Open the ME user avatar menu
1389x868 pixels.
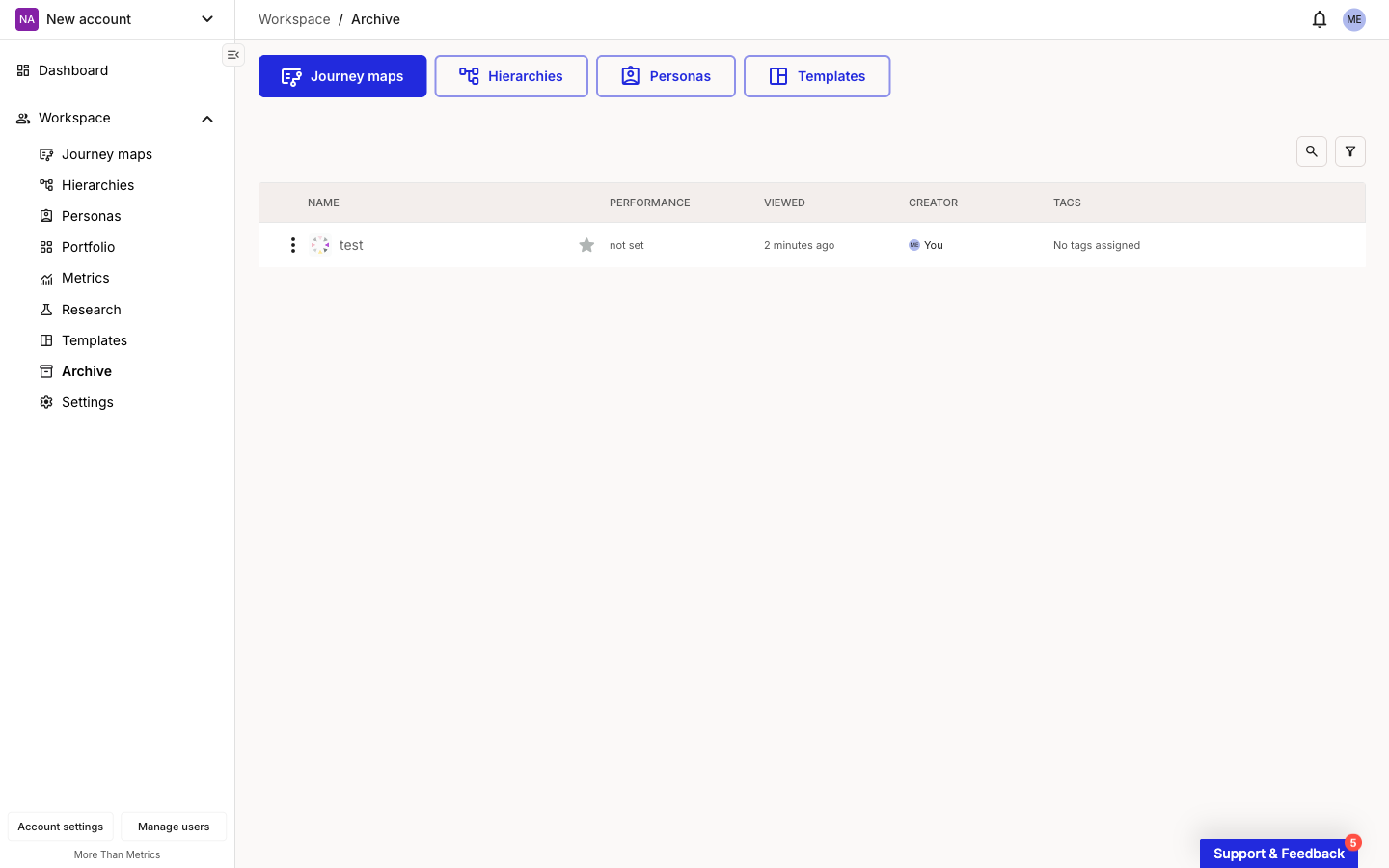tap(1354, 19)
